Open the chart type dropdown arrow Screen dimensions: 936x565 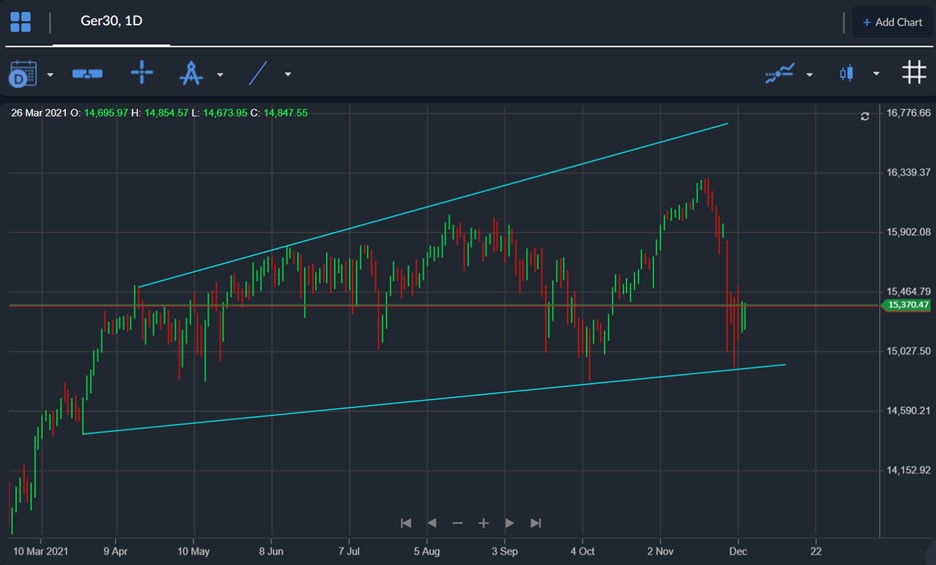pyautogui.click(x=876, y=74)
